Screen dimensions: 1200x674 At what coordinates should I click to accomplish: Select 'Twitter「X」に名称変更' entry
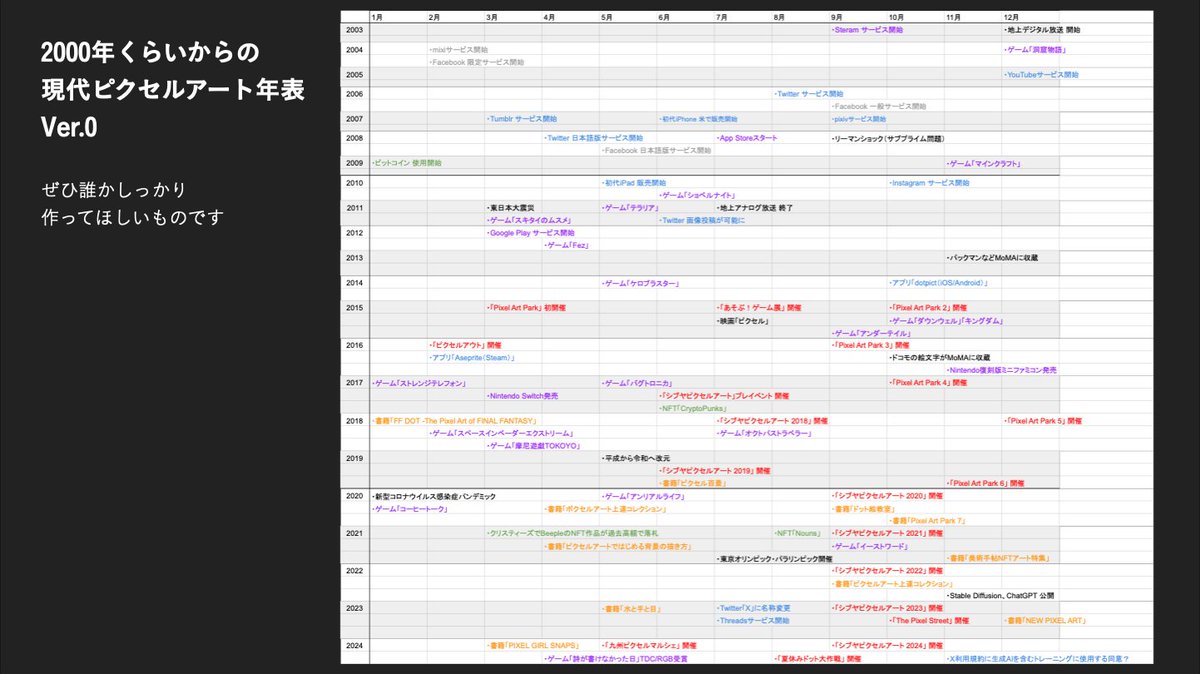pos(754,608)
